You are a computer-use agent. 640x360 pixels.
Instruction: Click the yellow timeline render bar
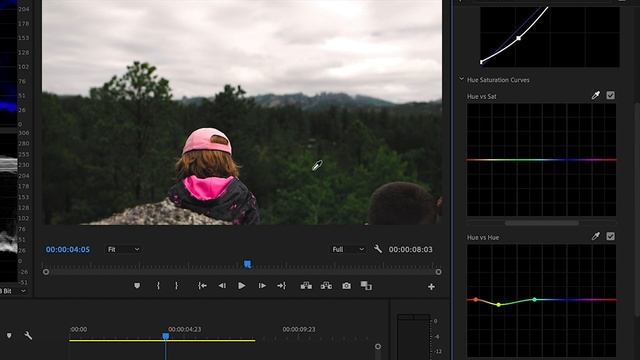162,340
